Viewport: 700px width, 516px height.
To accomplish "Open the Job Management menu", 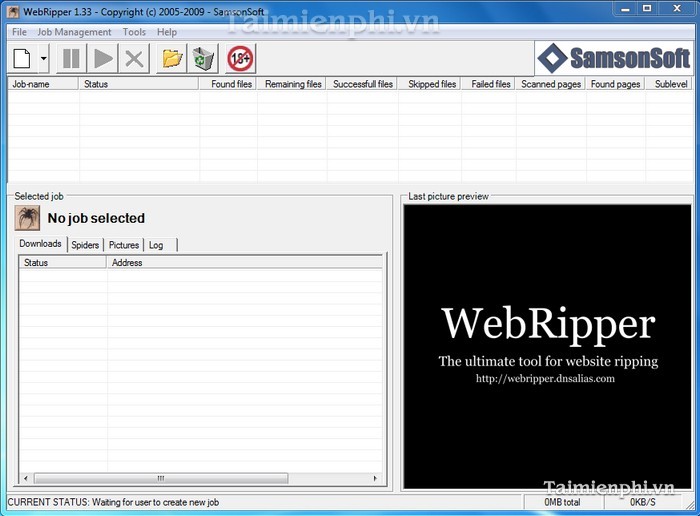I will pyautogui.click(x=74, y=32).
